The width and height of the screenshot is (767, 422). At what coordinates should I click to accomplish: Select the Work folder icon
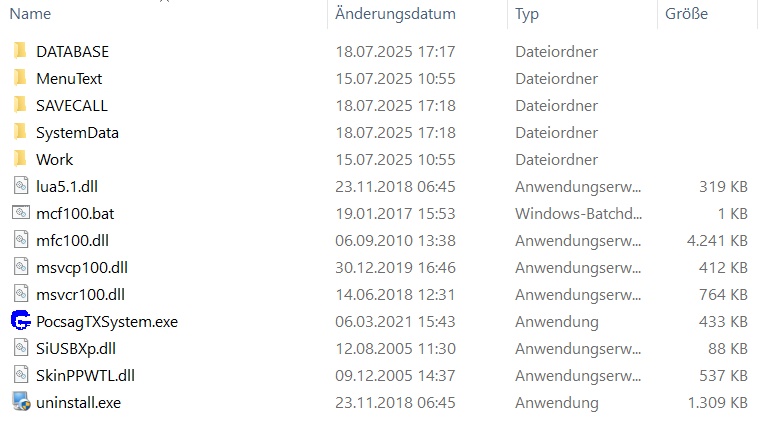coord(21,159)
